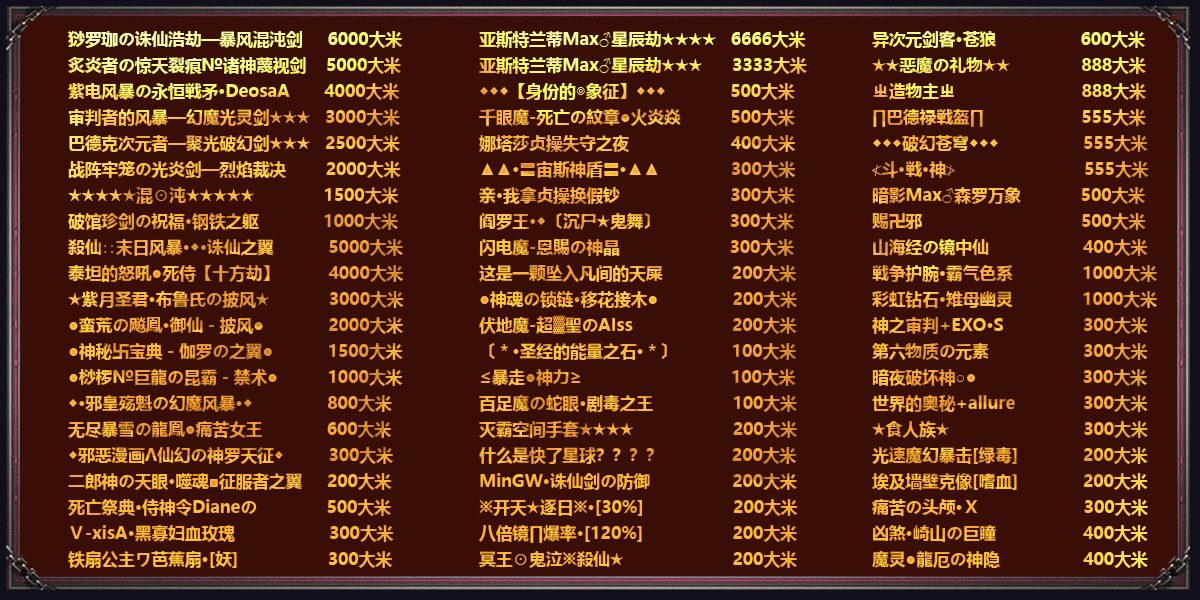Select the 神之审判+EXO•S item
1200x600 pixels.
tap(937, 325)
